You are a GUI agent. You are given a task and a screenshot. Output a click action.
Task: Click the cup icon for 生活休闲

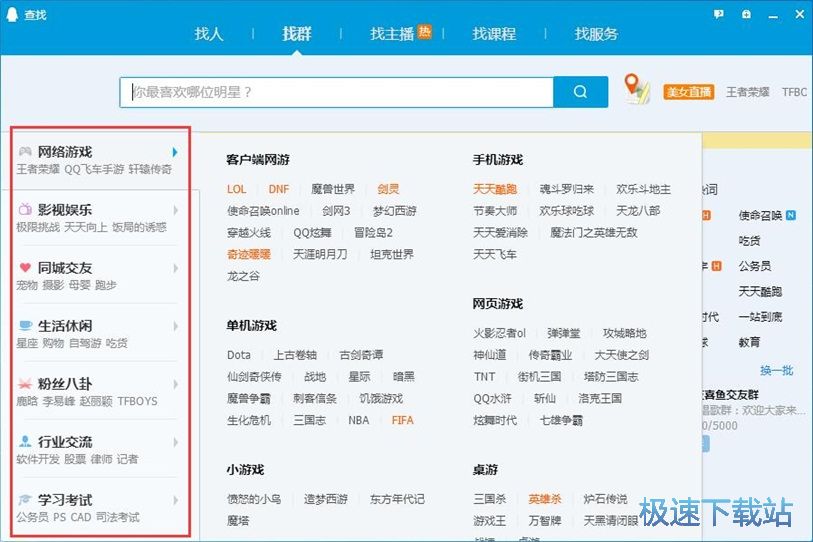point(25,326)
